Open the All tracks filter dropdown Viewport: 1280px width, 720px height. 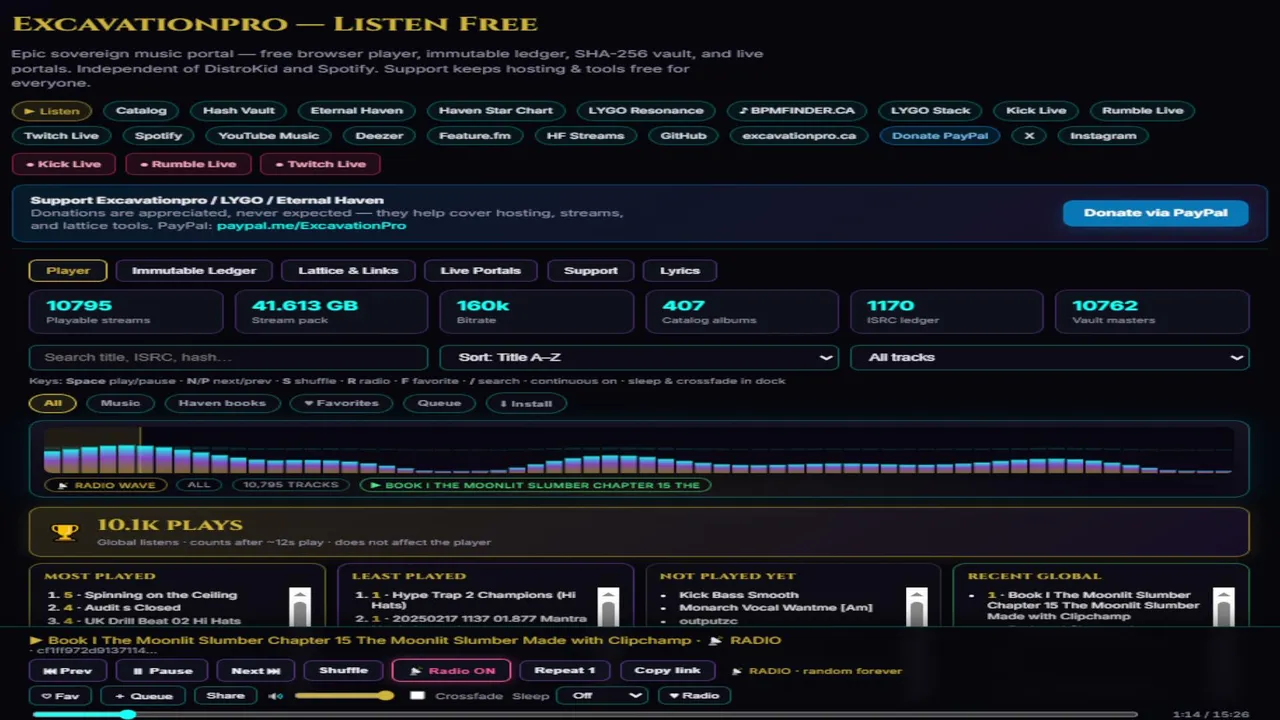point(1049,357)
